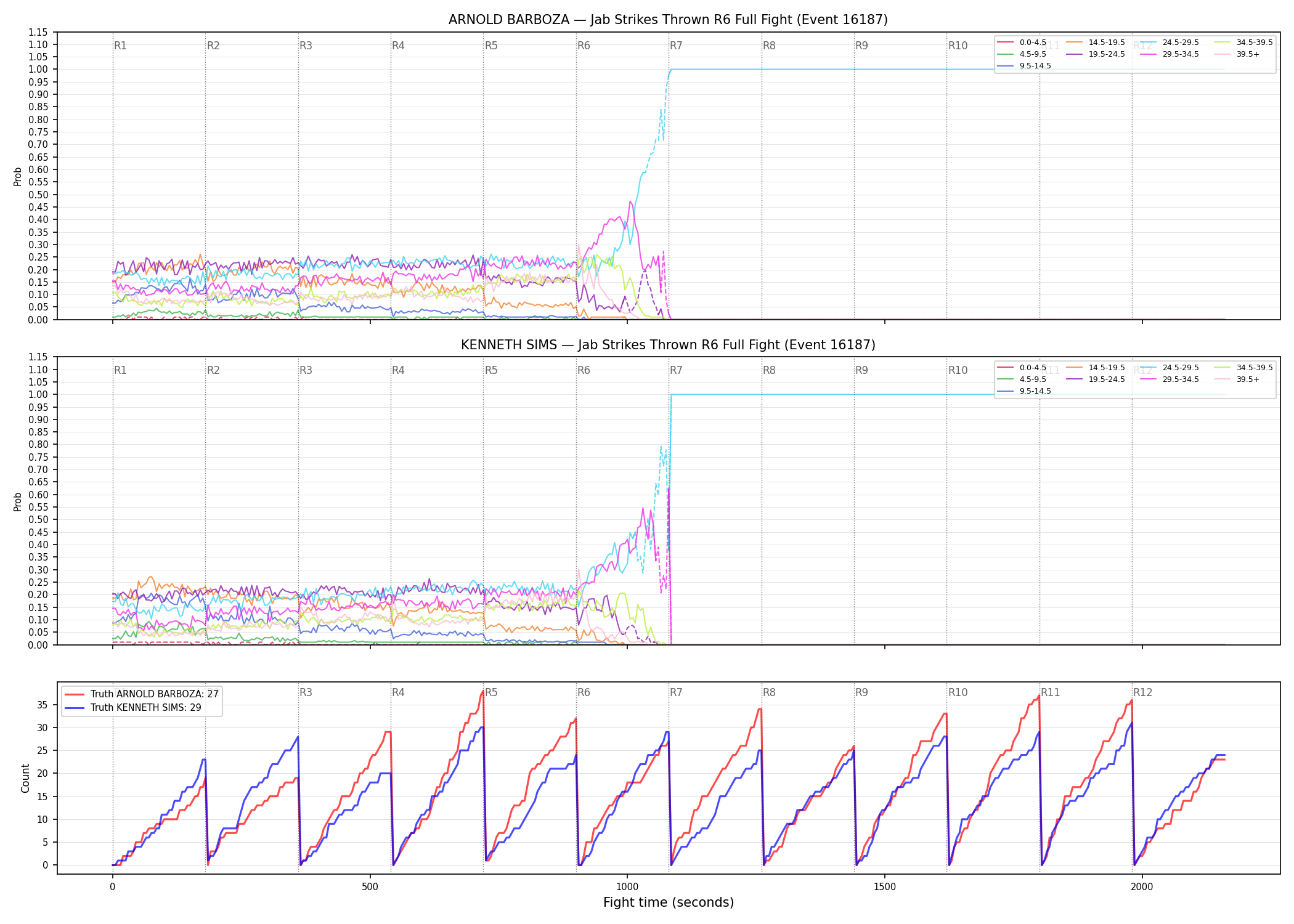Click the '0.50' y-tick in the Barboza chart
The image size is (1294, 924).
[38, 195]
